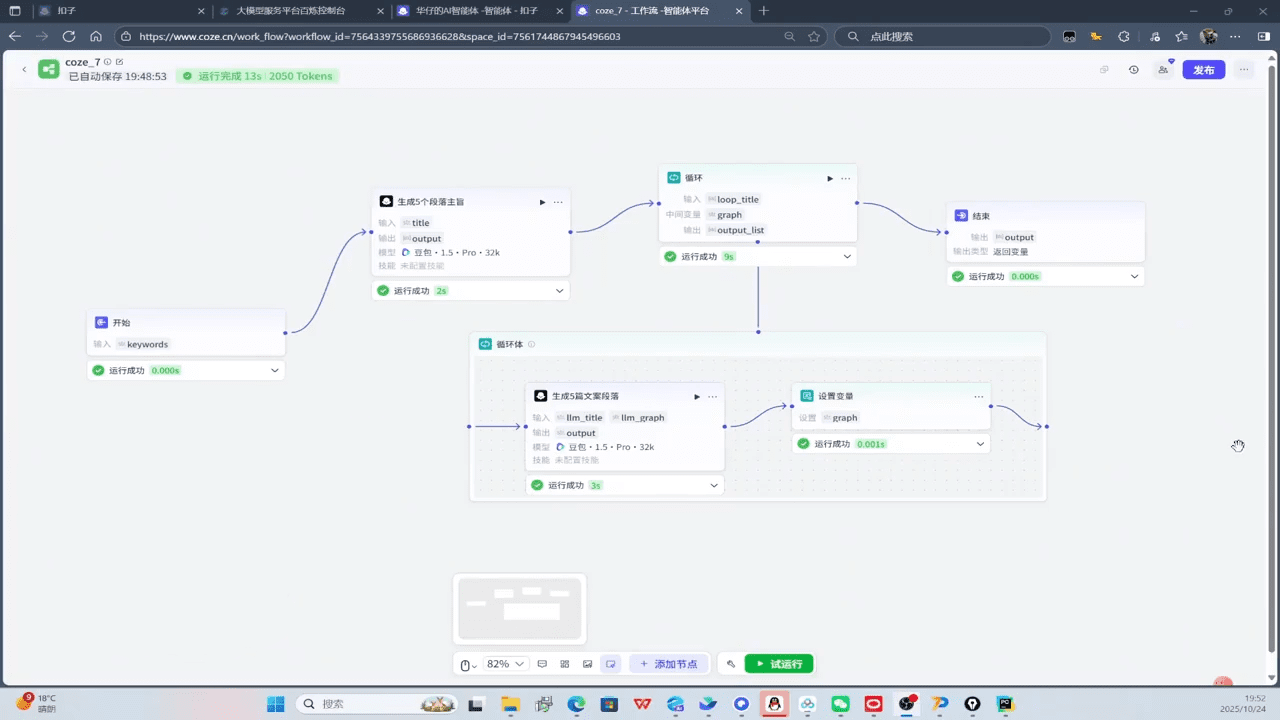1280x720 pixels.
Task: Open the run history clock icon
Action: [1133, 70]
